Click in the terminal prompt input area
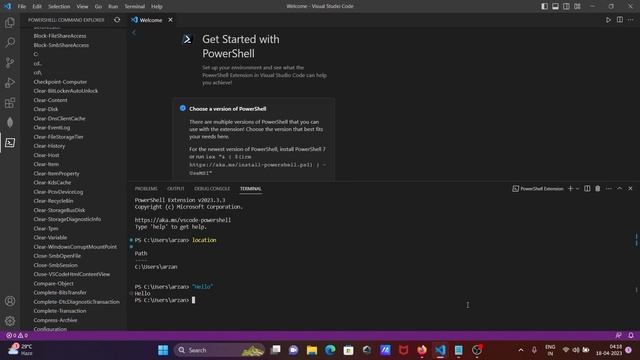Screen dimensions: 640x360 (x=193, y=300)
